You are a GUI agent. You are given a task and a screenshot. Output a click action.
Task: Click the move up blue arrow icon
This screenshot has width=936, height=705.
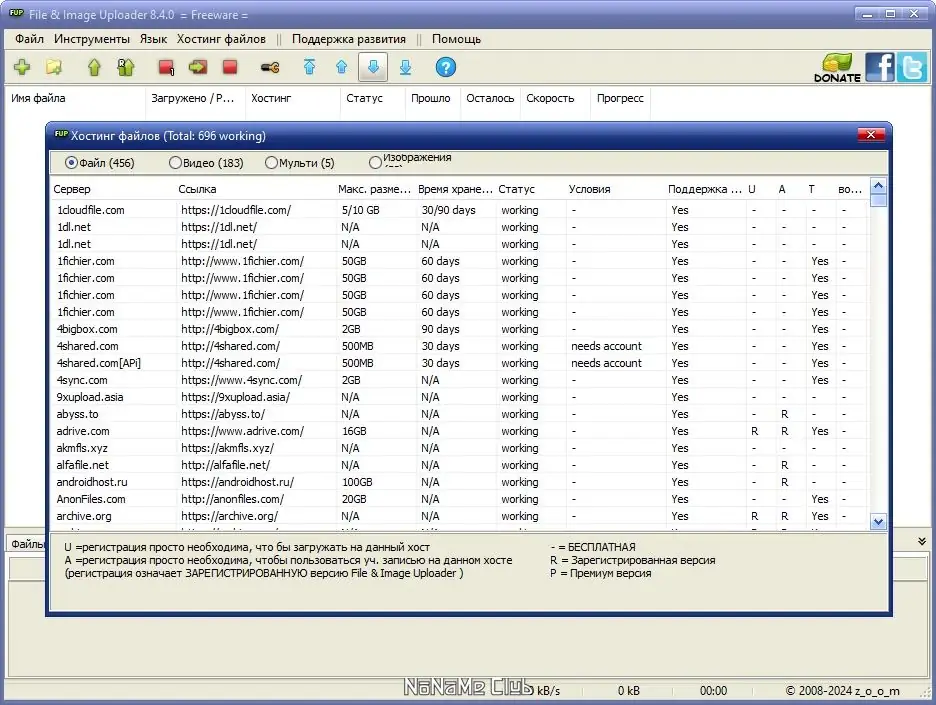[341, 67]
